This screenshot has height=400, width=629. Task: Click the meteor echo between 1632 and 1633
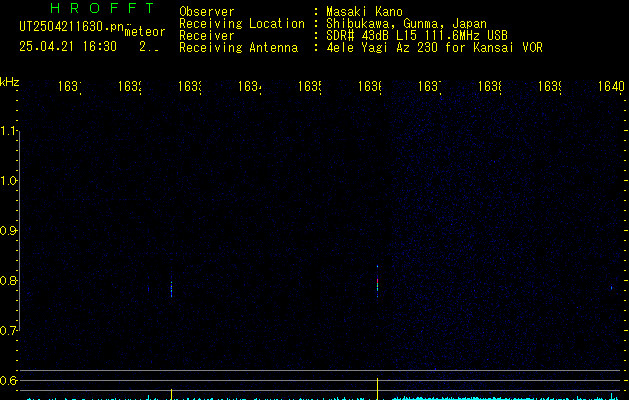(171, 289)
